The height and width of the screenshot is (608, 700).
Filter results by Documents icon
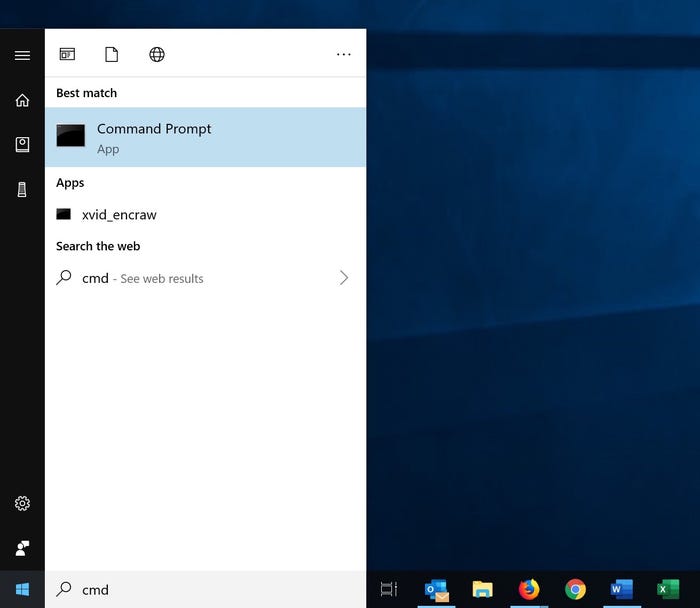coord(112,54)
